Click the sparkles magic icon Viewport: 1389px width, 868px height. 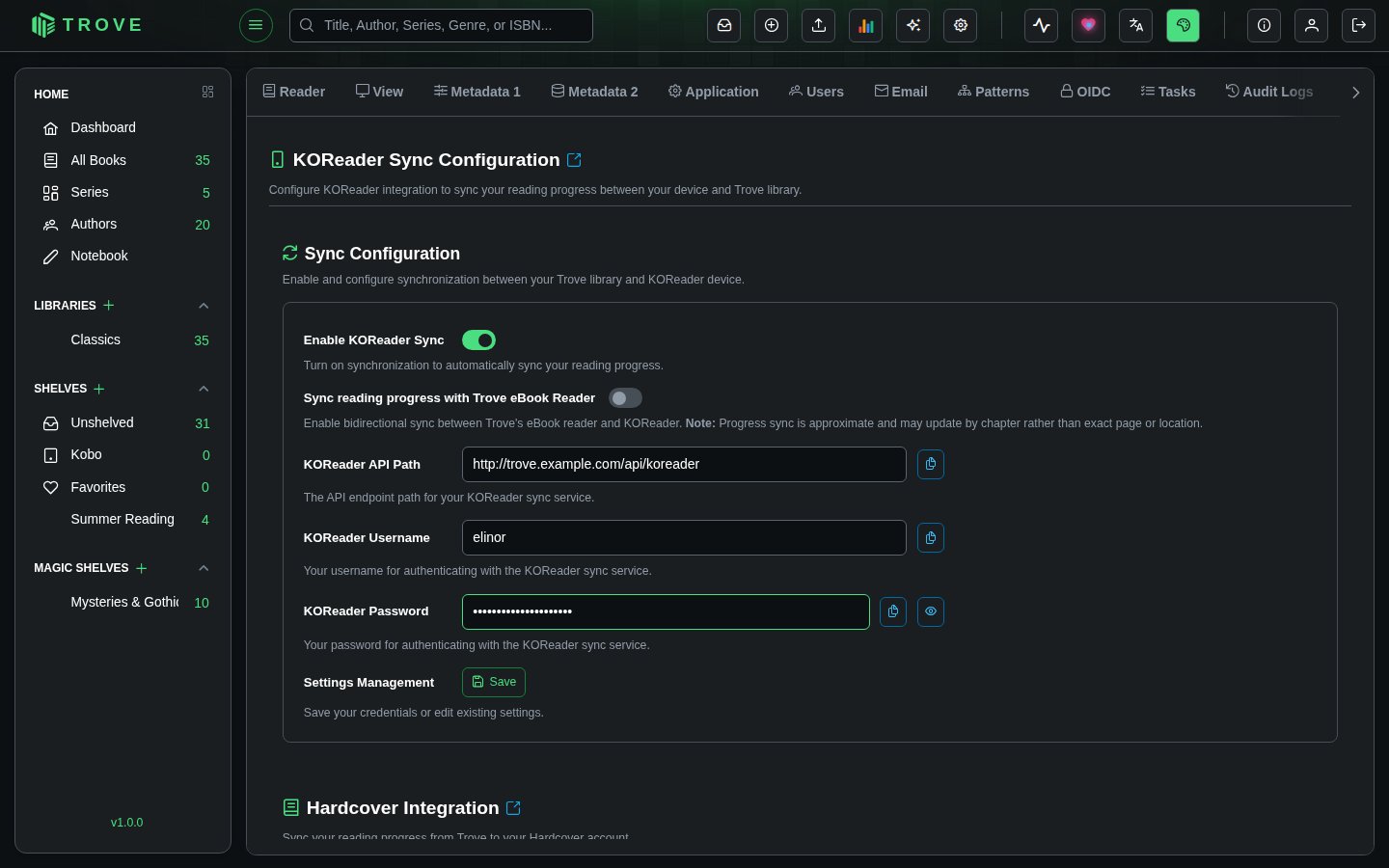(x=912, y=26)
